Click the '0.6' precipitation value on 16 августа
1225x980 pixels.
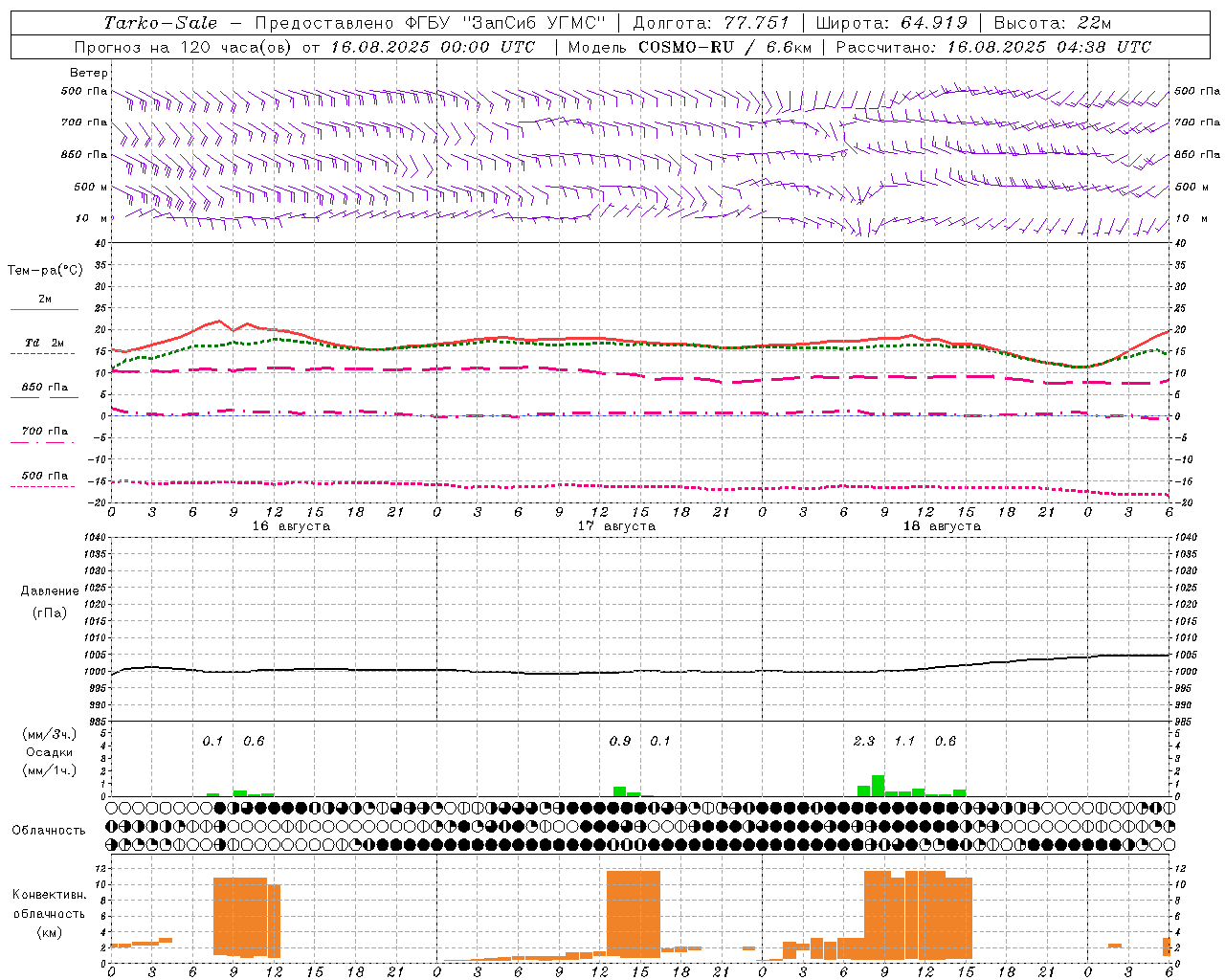[x=254, y=742]
